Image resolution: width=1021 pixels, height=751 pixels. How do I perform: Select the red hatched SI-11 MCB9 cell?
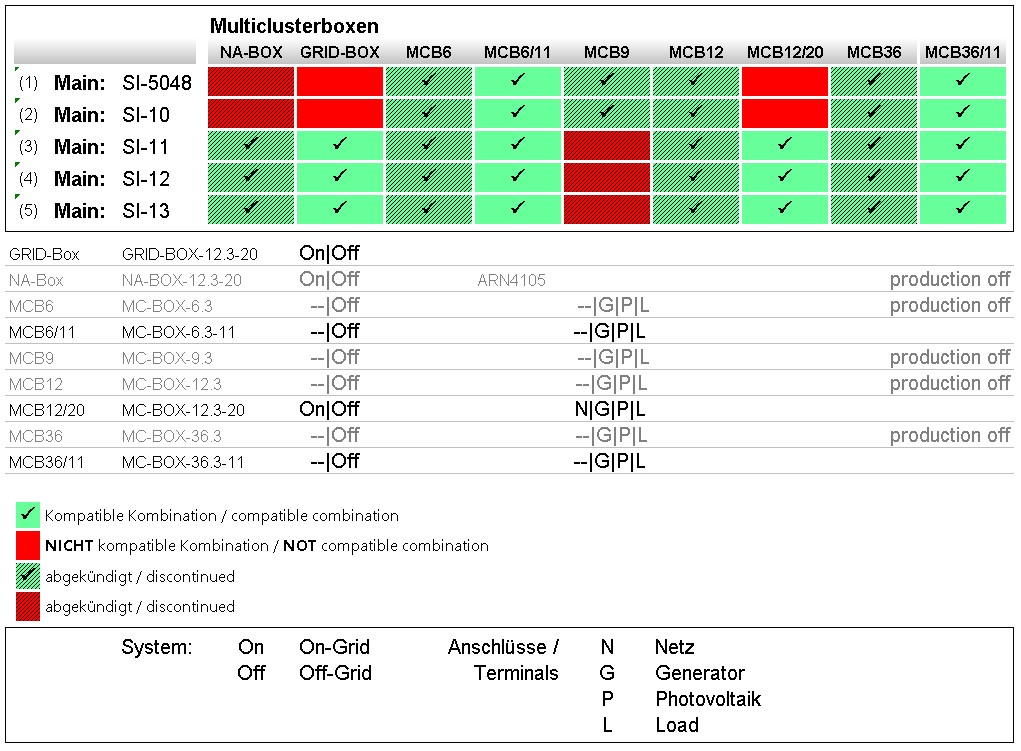tap(606, 145)
